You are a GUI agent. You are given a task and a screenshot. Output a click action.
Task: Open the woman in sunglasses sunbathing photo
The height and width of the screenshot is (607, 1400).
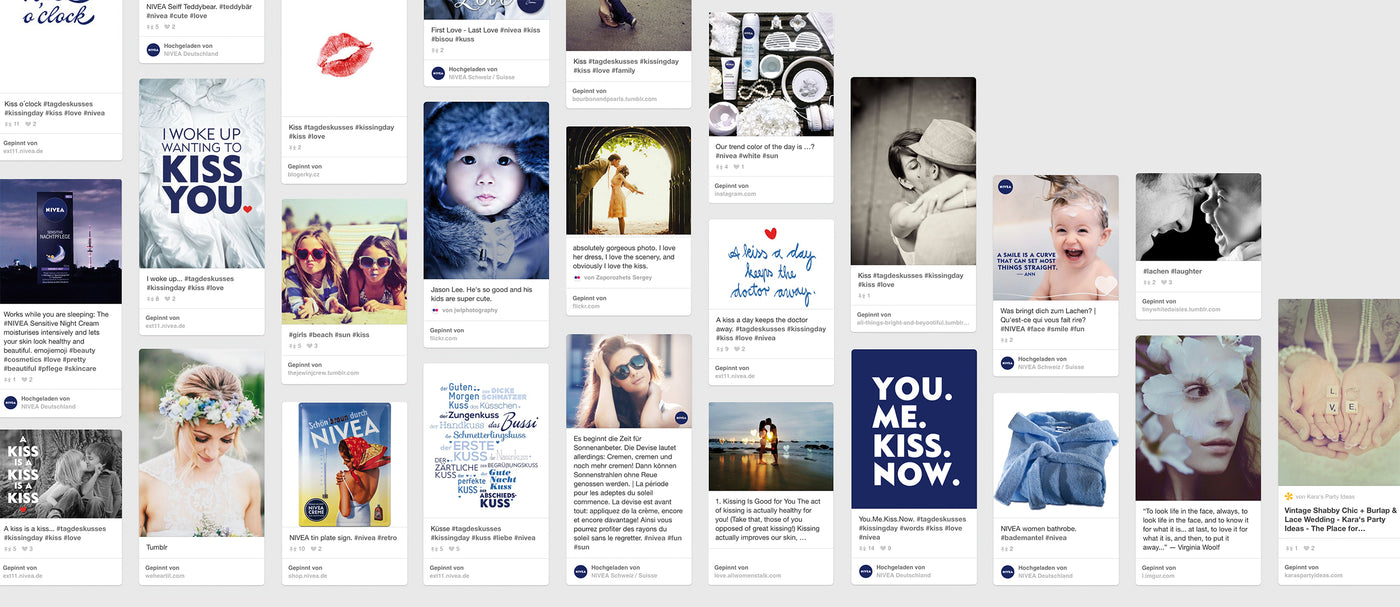(x=629, y=381)
